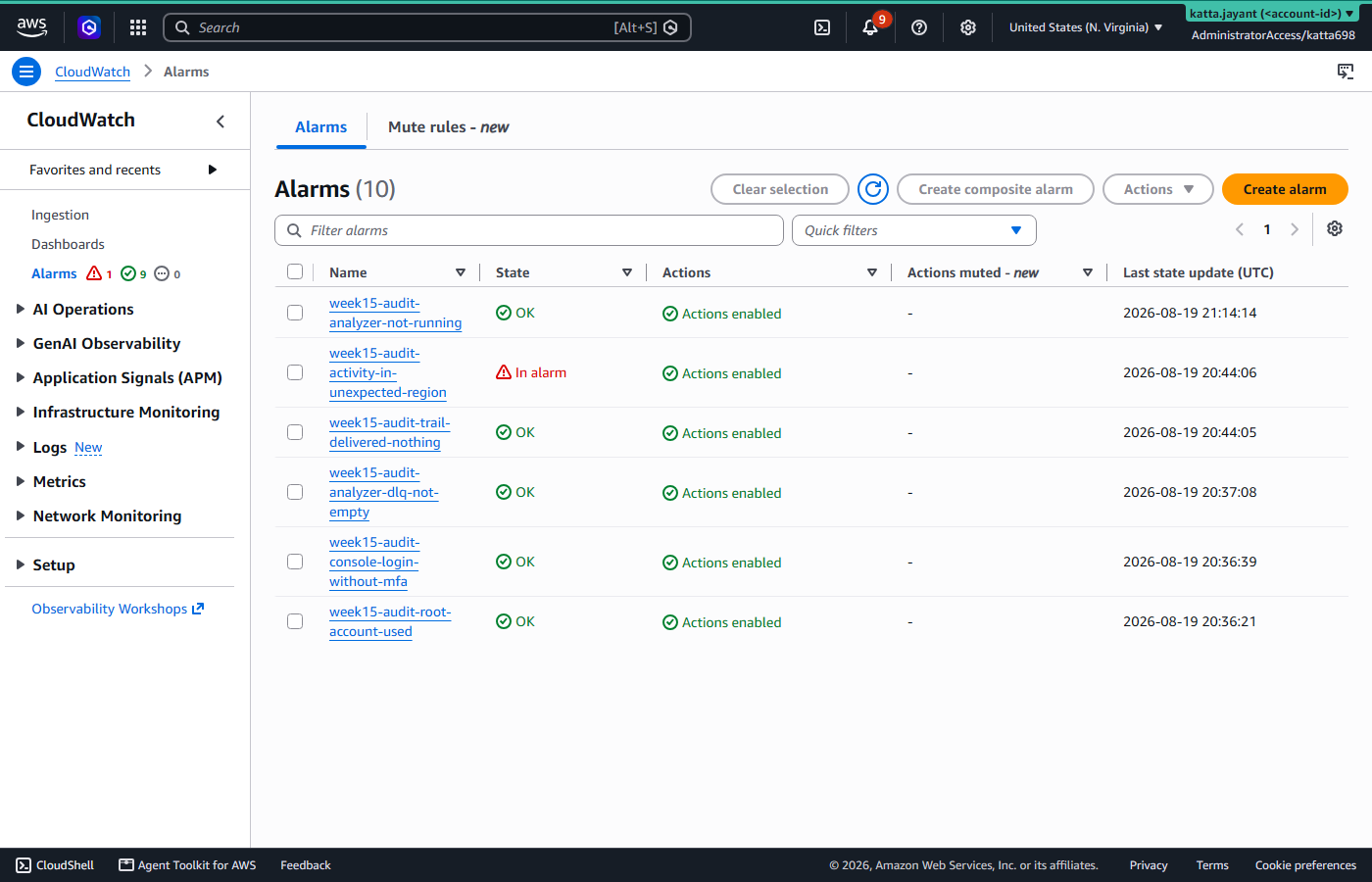Open the help question mark menu

pyautogui.click(x=919, y=27)
